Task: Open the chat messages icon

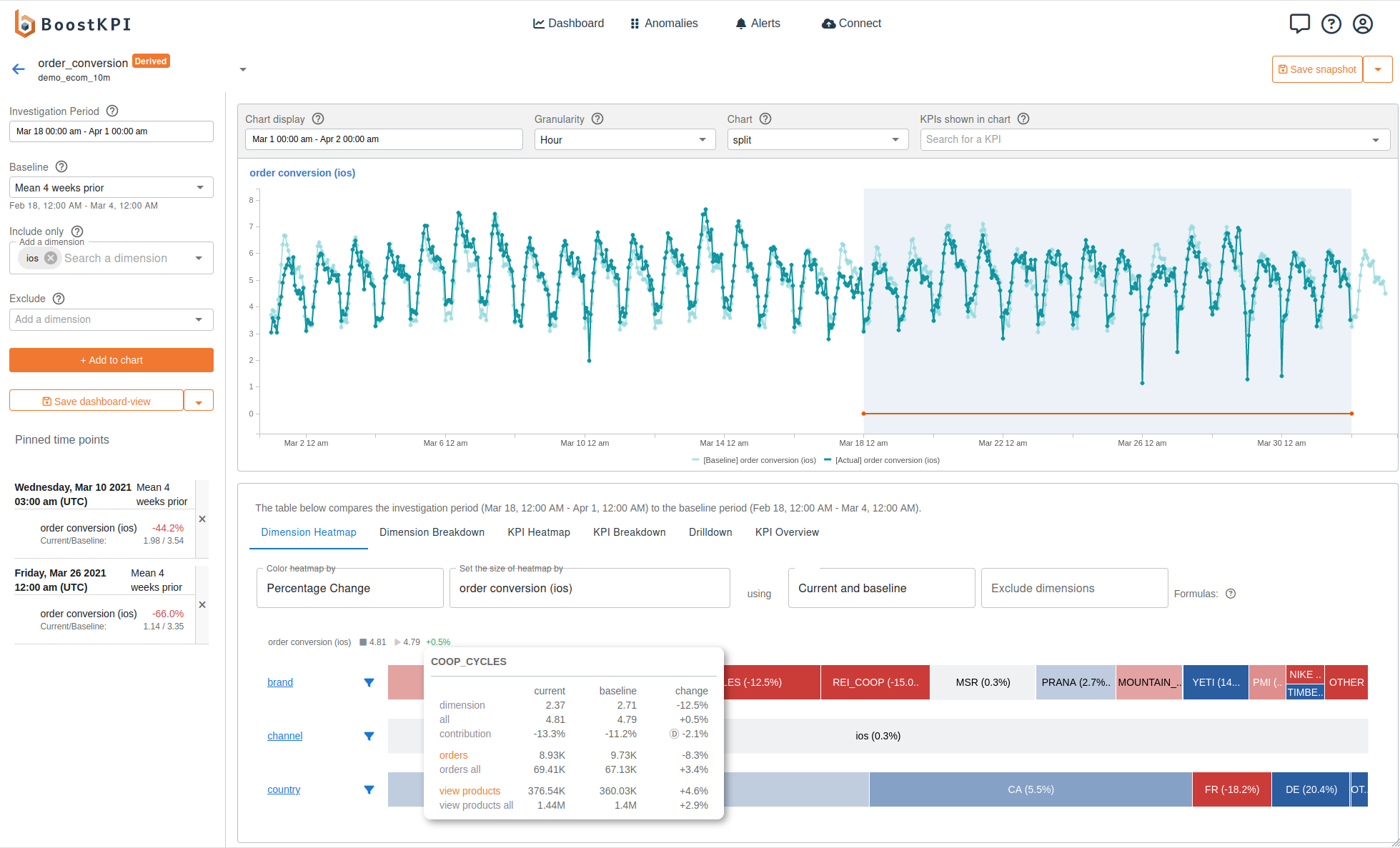Action: click(1299, 24)
